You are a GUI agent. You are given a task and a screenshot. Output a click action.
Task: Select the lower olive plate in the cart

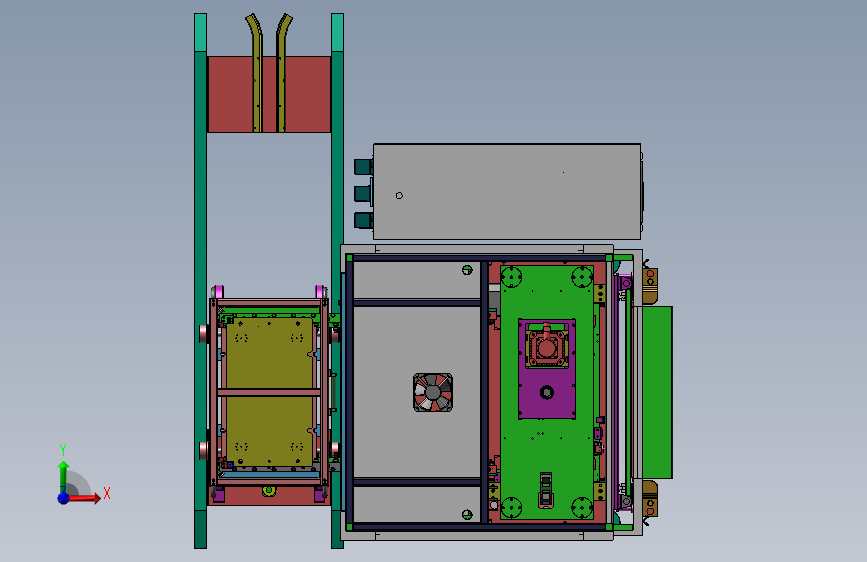(x=269, y=431)
